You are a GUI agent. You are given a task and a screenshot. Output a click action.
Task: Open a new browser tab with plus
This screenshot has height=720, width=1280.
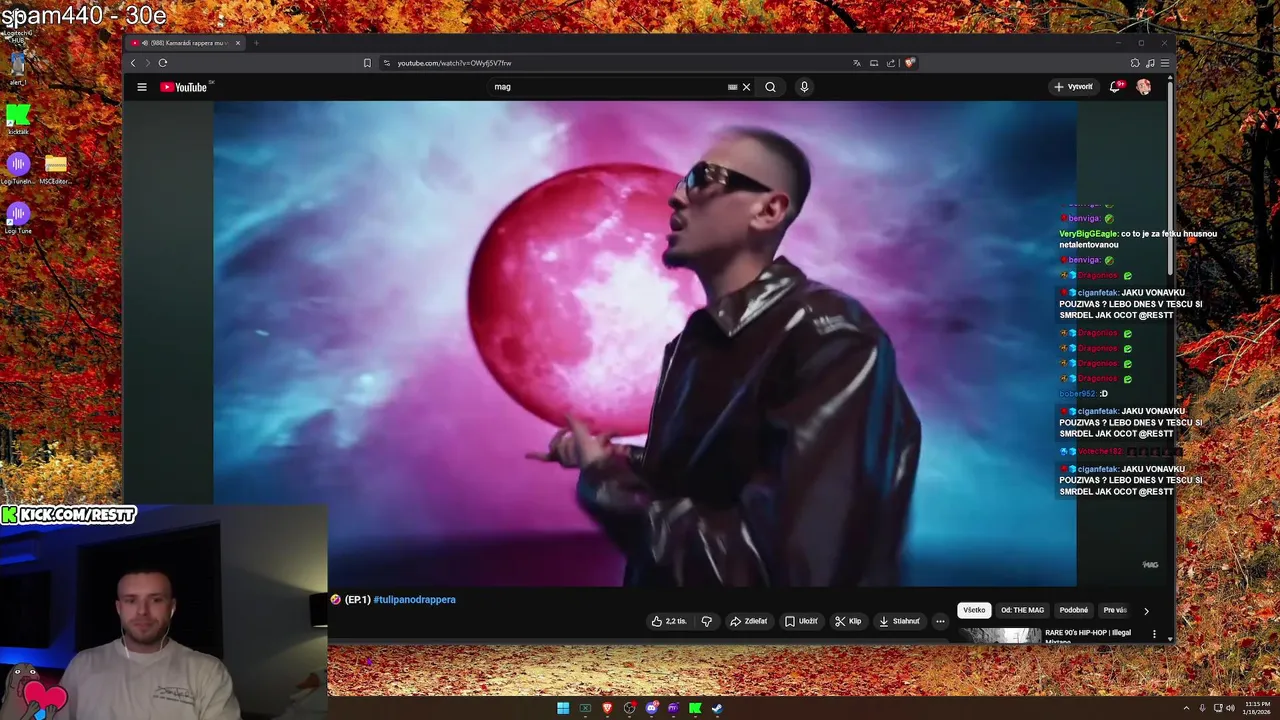point(256,43)
